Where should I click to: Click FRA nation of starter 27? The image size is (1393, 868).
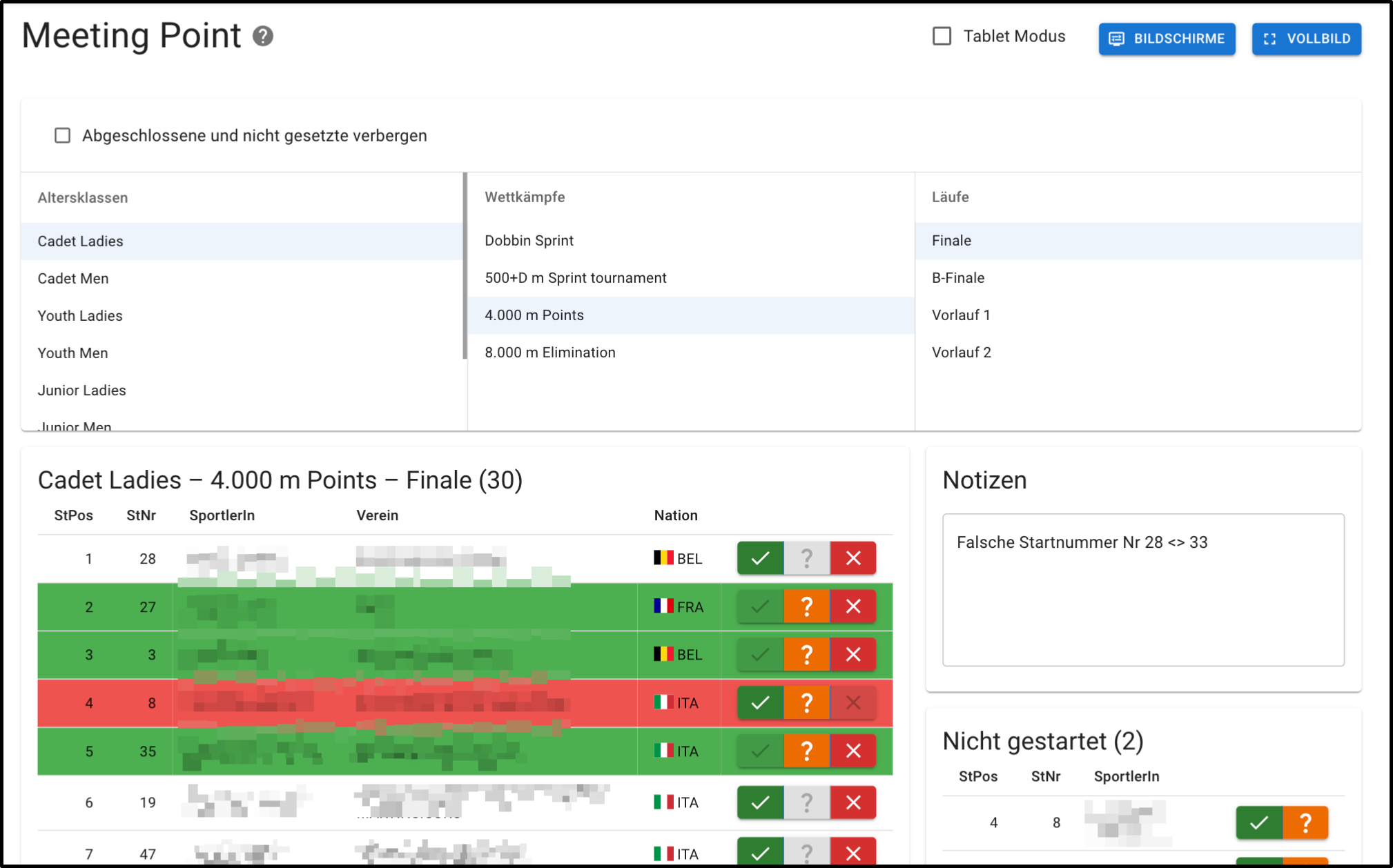679,606
